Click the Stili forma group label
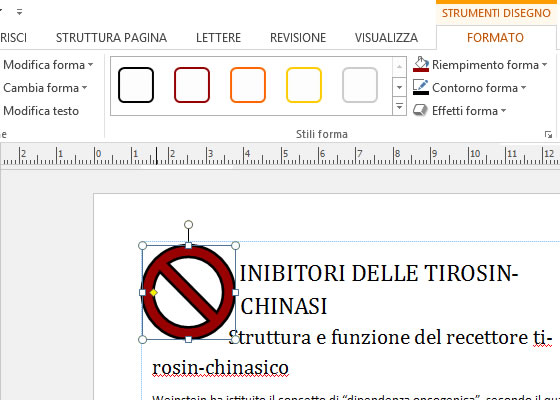This screenshot has height=400, width=560. click(x=321, y=135)
